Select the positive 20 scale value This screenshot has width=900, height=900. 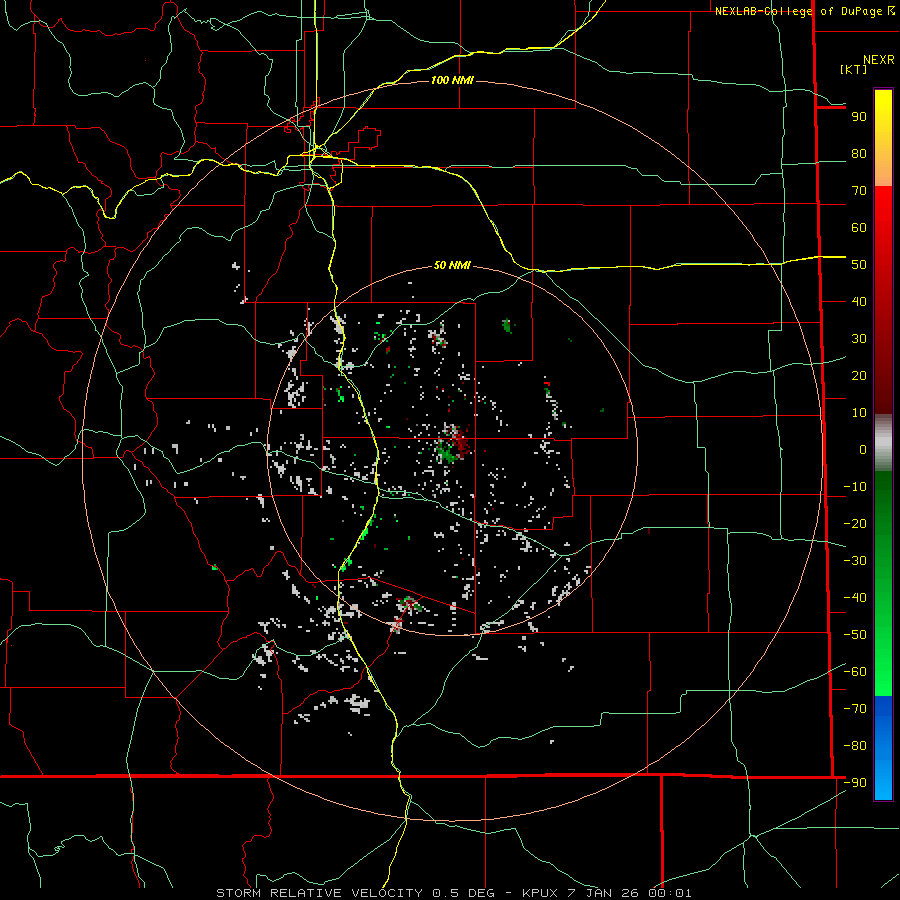859,375
